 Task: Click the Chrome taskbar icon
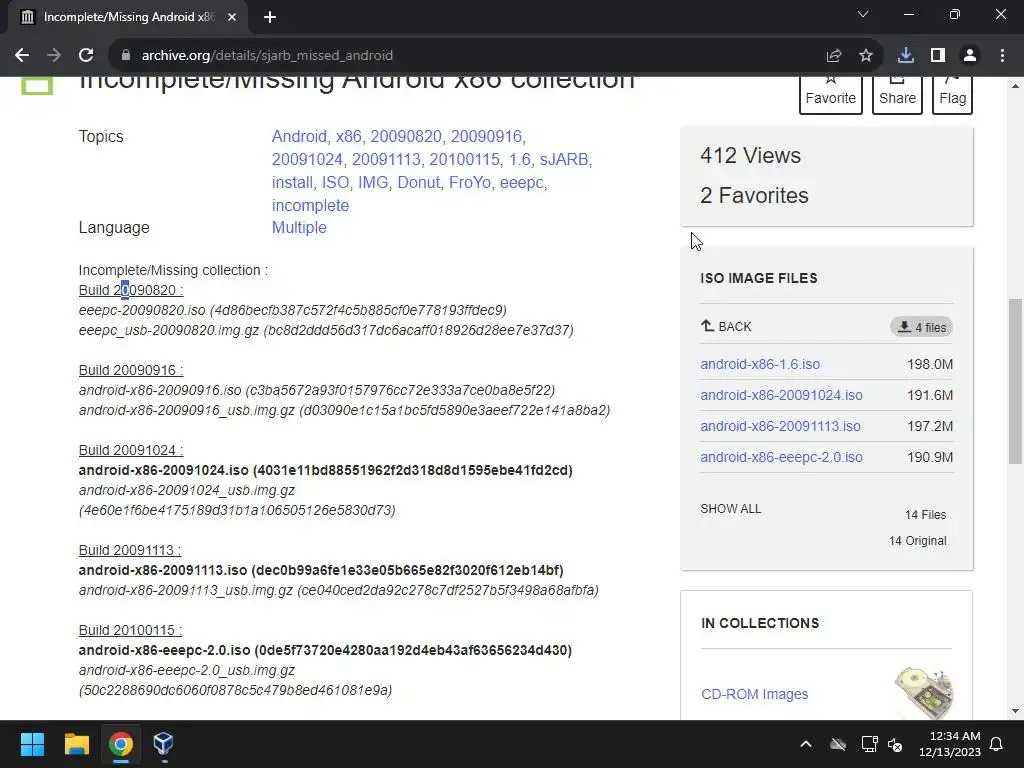click(121, 744)
